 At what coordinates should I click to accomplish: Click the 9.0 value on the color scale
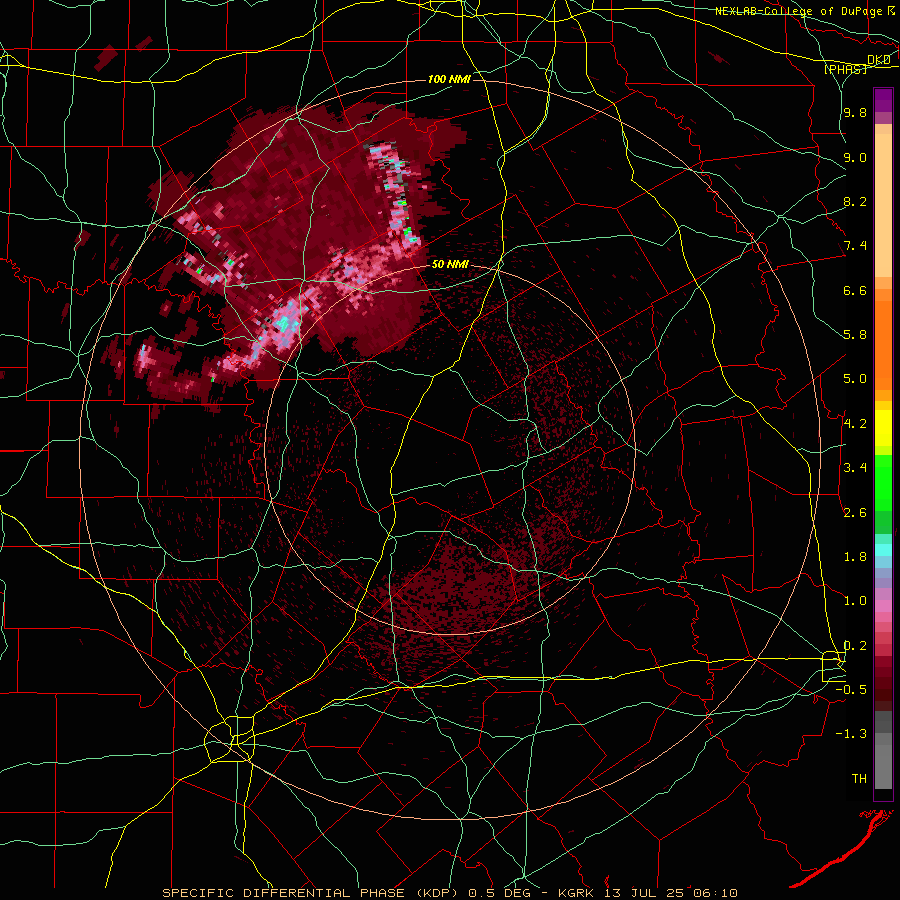point(855,157)
